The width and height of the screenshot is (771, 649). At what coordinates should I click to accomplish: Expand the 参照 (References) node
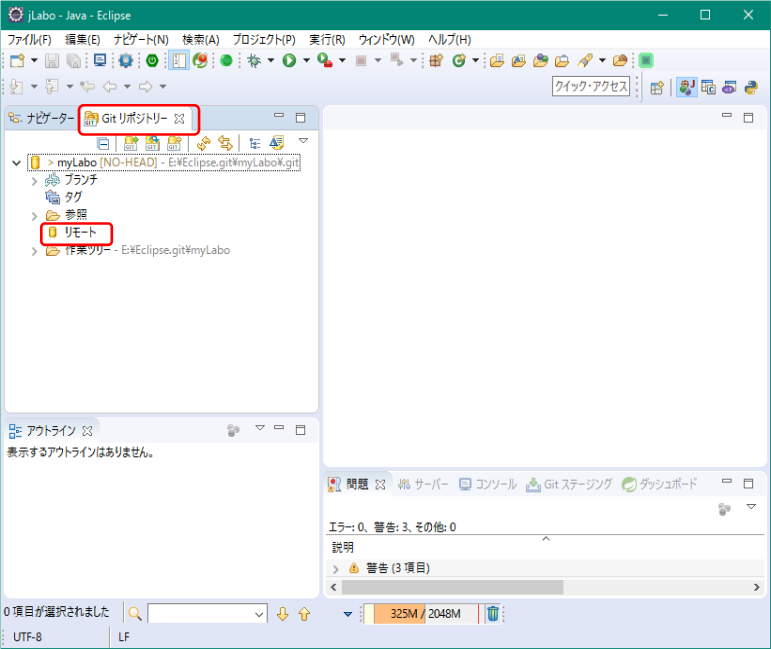pos(34,216)
